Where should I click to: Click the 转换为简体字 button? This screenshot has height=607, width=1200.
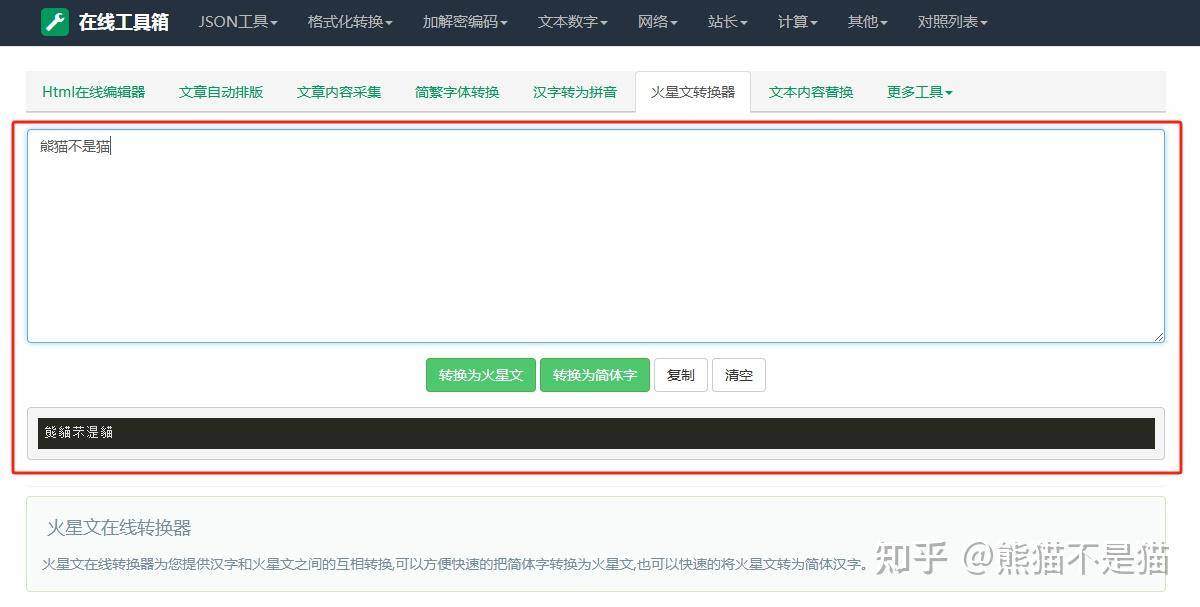point(595,375)
